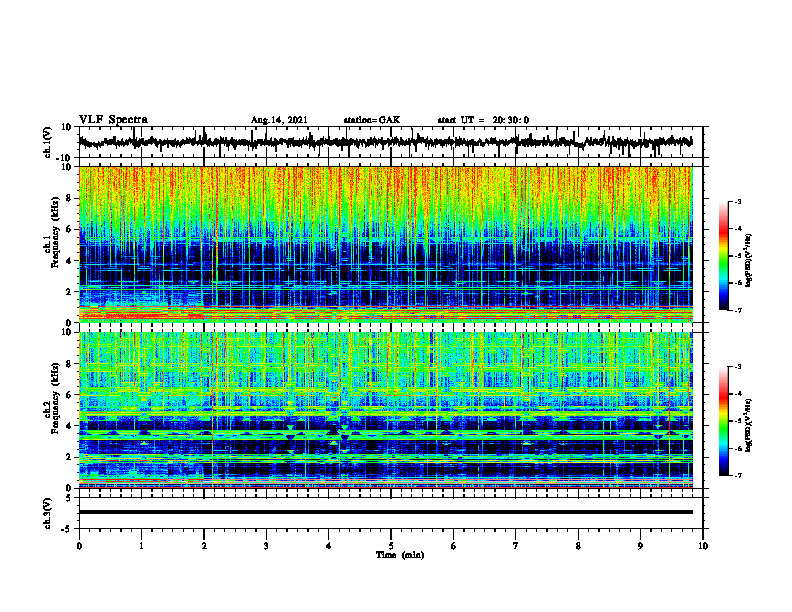
Task: Click the '-7' label on ch.2 color scale
Action: (738, 475)
